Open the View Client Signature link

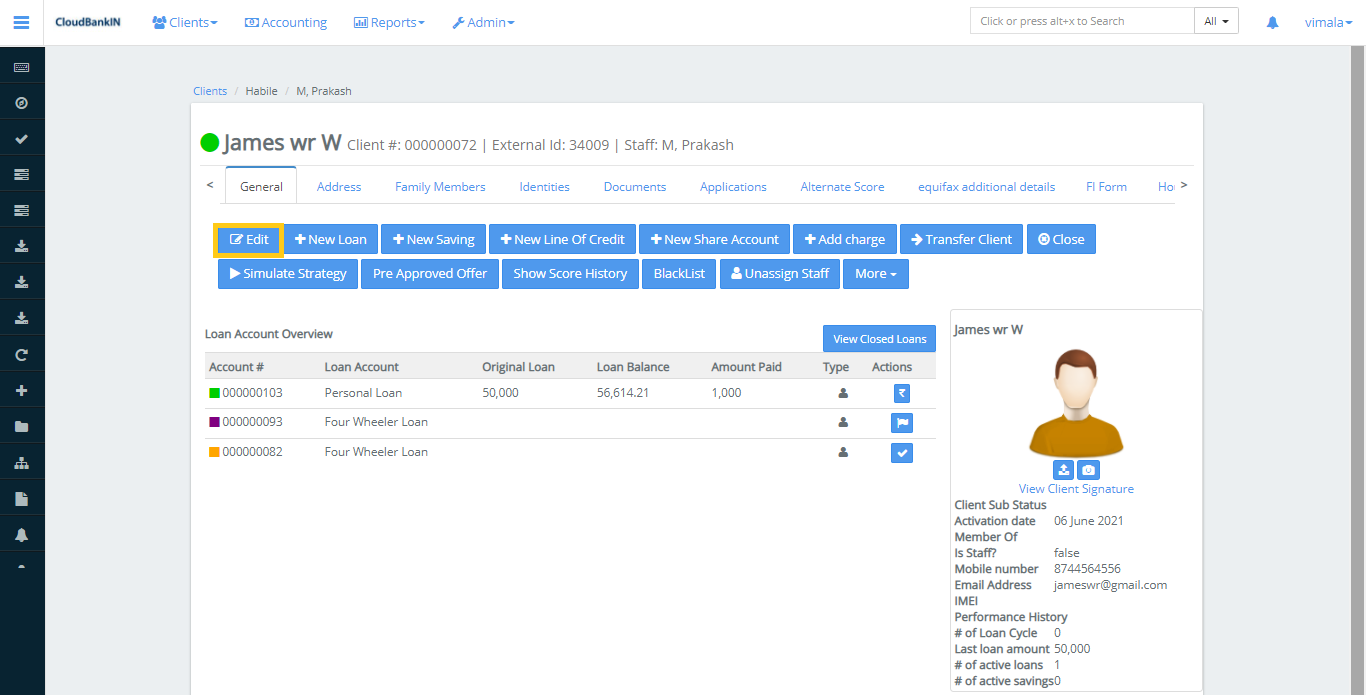click(1076, 489)
